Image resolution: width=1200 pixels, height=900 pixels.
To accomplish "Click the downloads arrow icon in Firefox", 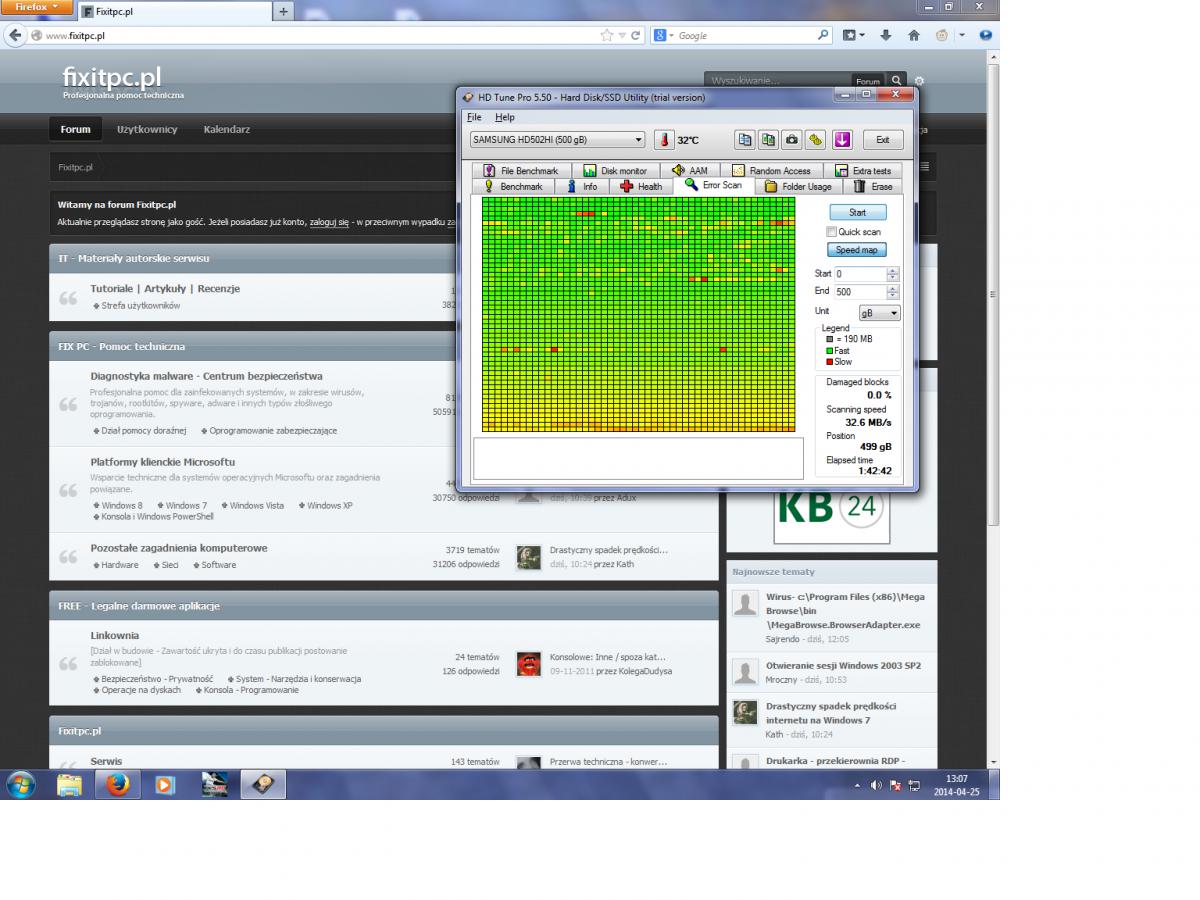I will point(886,35).
